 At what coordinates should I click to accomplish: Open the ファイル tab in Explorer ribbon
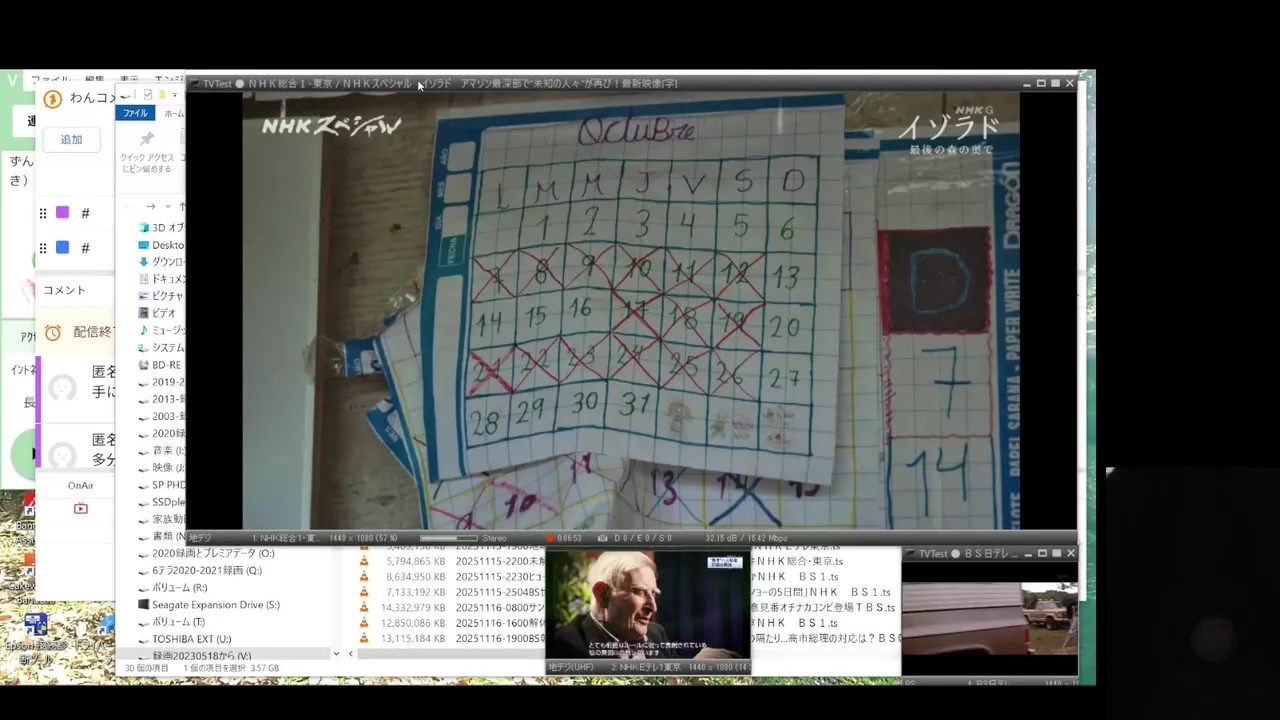pos(135,113)
